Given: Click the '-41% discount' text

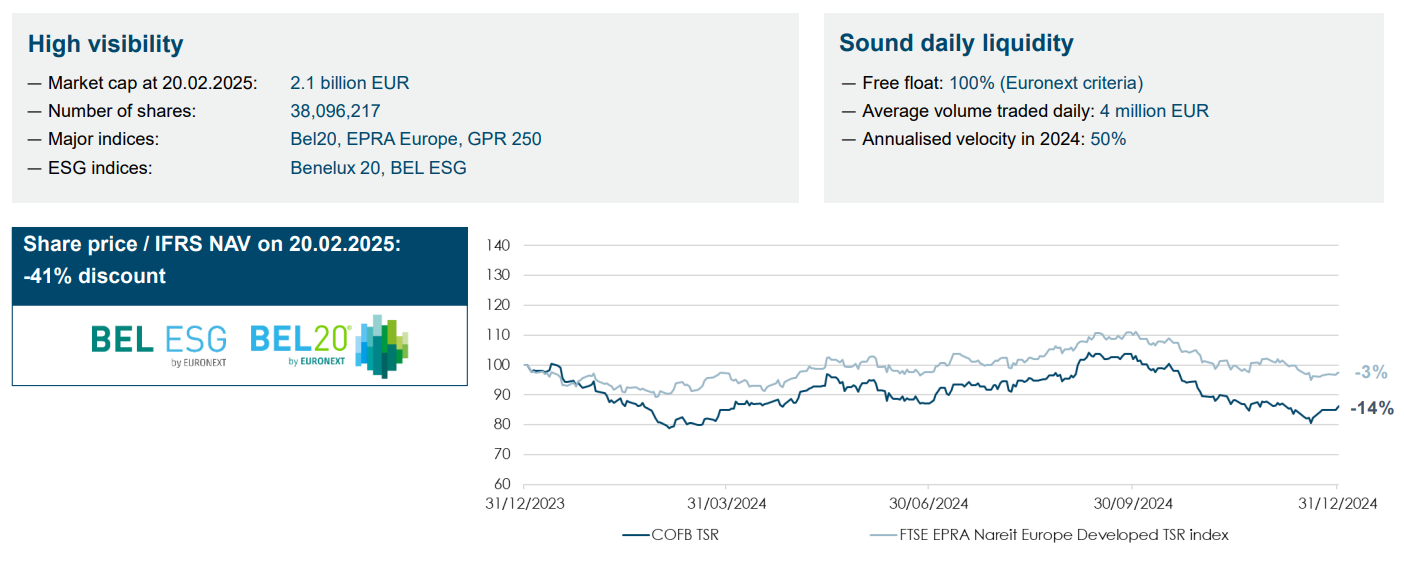Looking at the screenshot, I should (x=95, y=276).
